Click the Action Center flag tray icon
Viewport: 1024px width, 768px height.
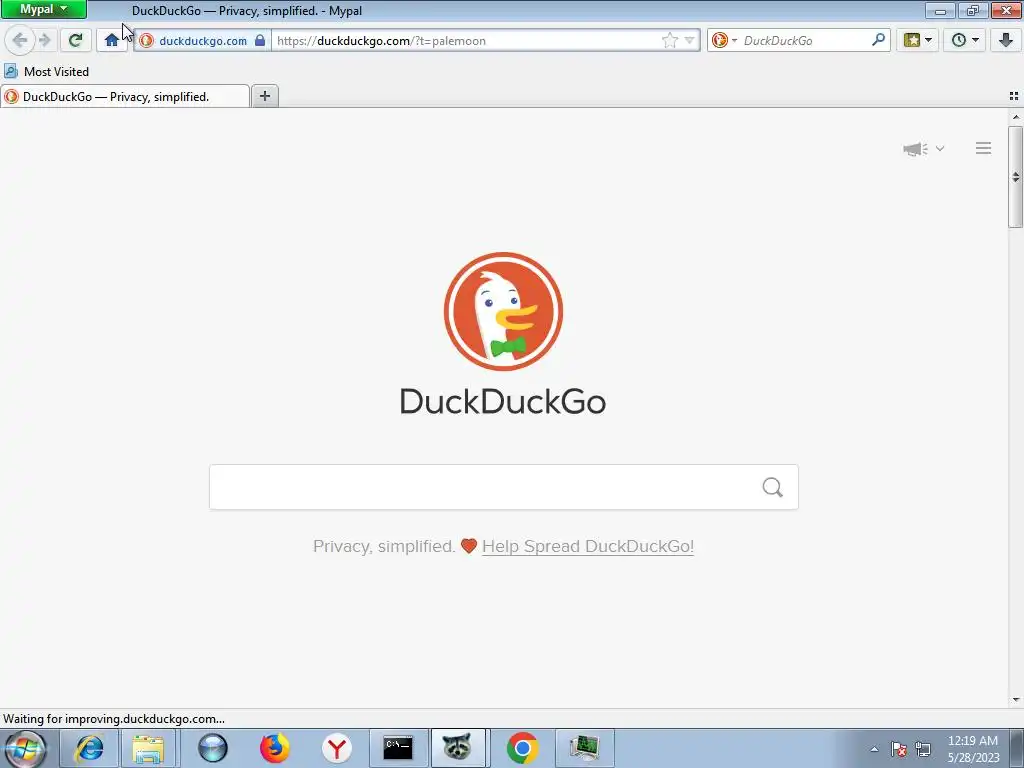point(899,749)
